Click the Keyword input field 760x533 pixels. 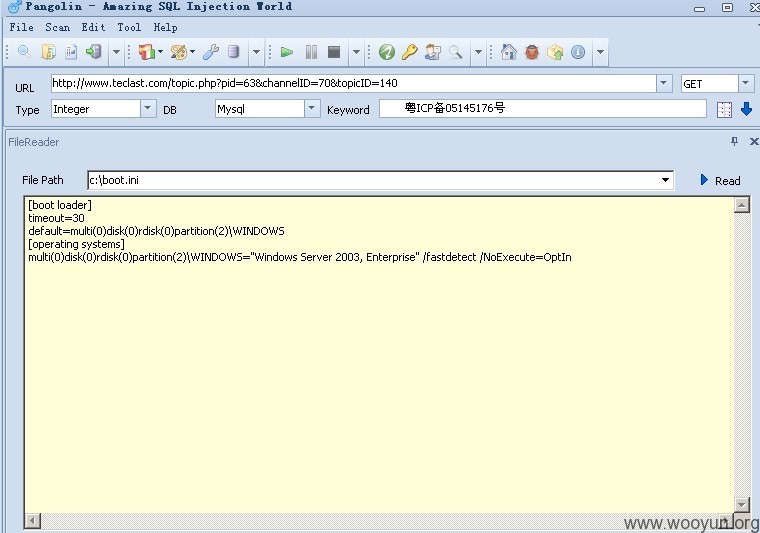[x=543, y=109]
